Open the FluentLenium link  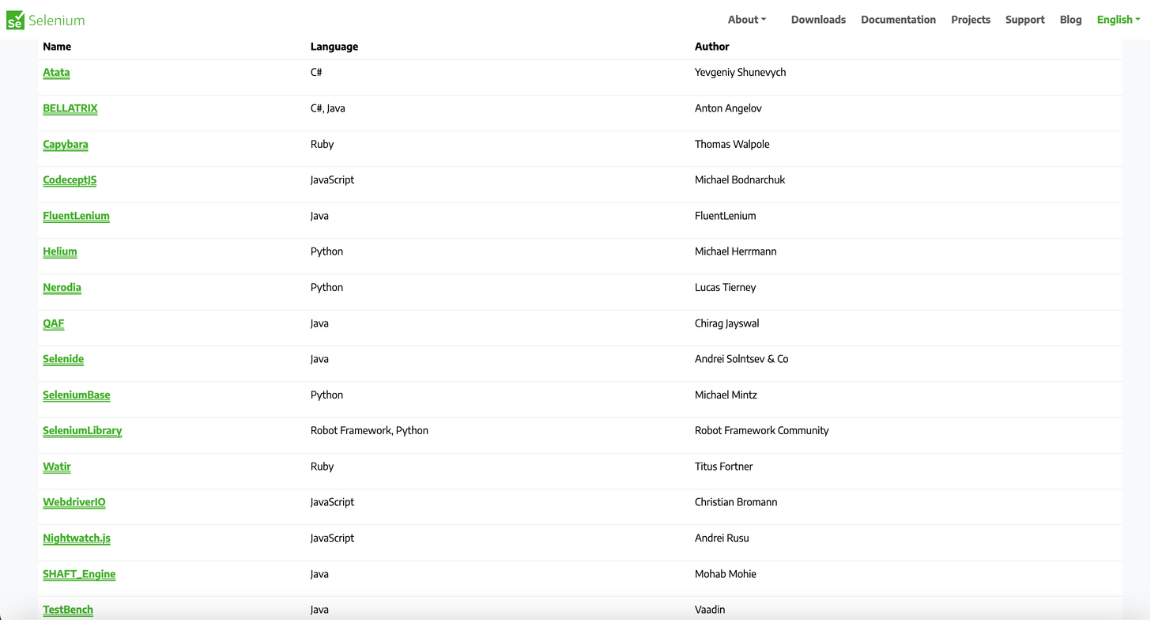point(76,216)
